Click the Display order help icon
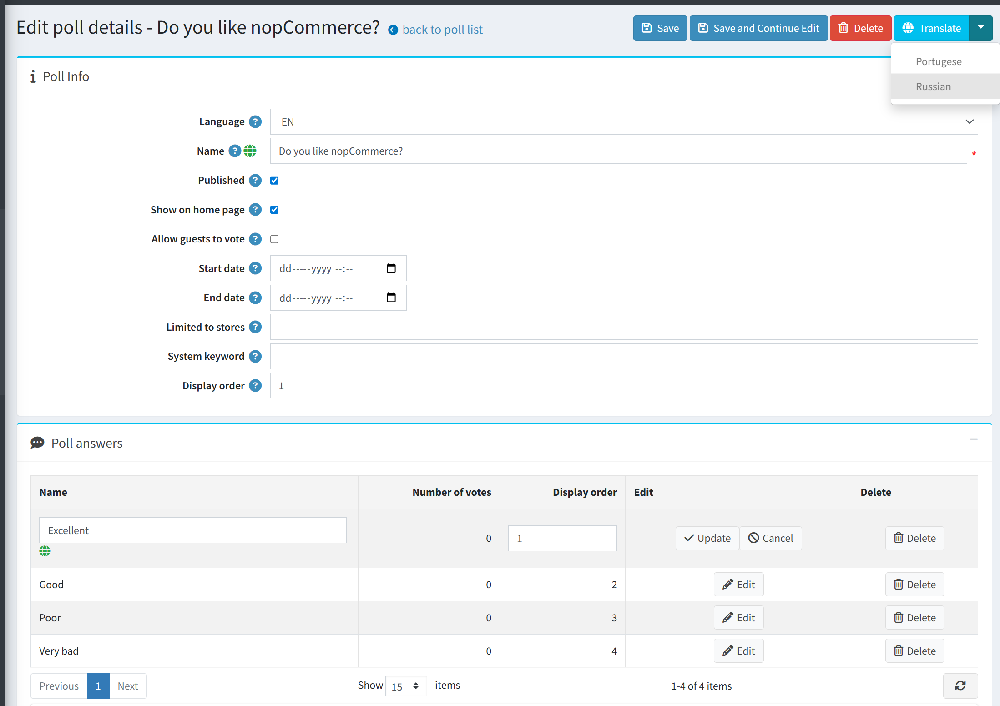The image size is (1000, 706). [255, 386]
